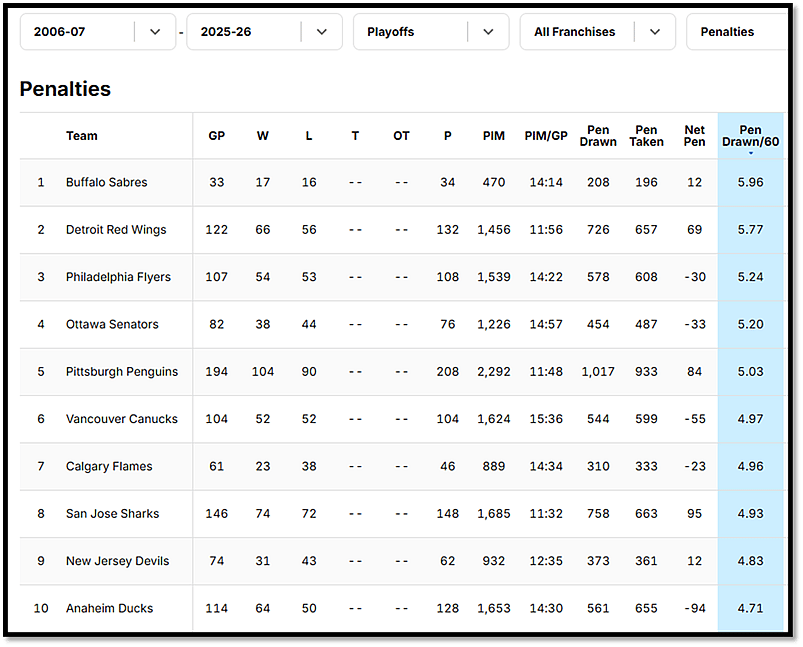
Task: Open the 2006-07 start season dropdown
Action: (x=97, y=32)
